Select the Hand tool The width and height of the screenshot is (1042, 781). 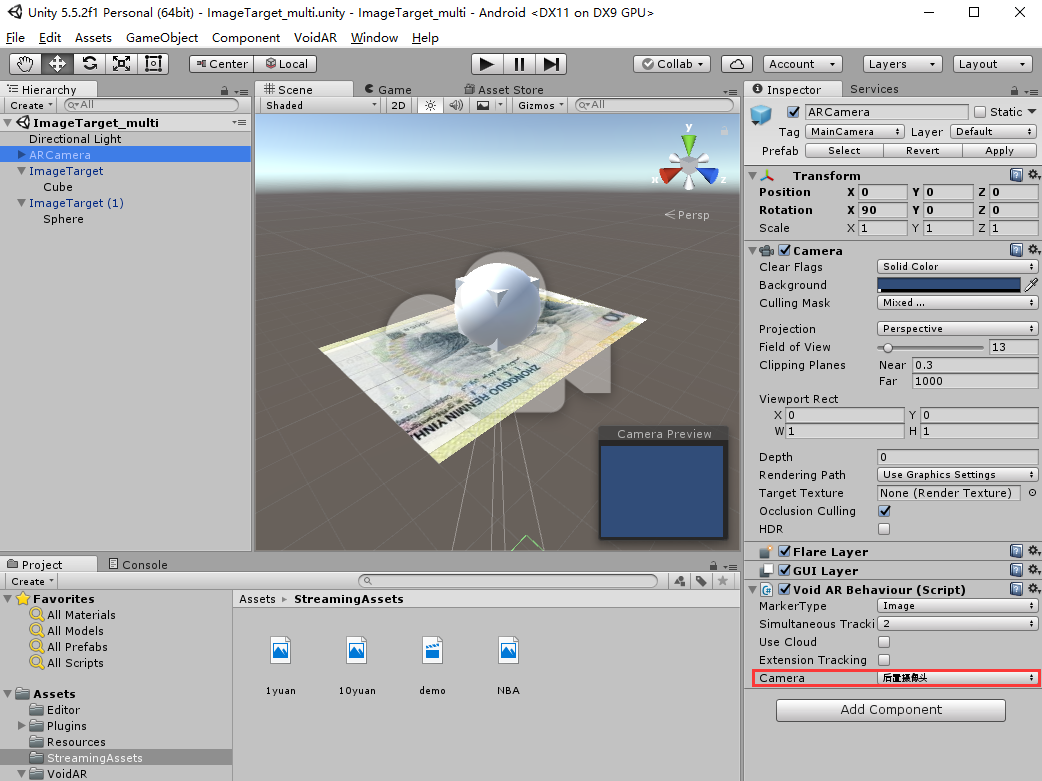tap(25, 64)
